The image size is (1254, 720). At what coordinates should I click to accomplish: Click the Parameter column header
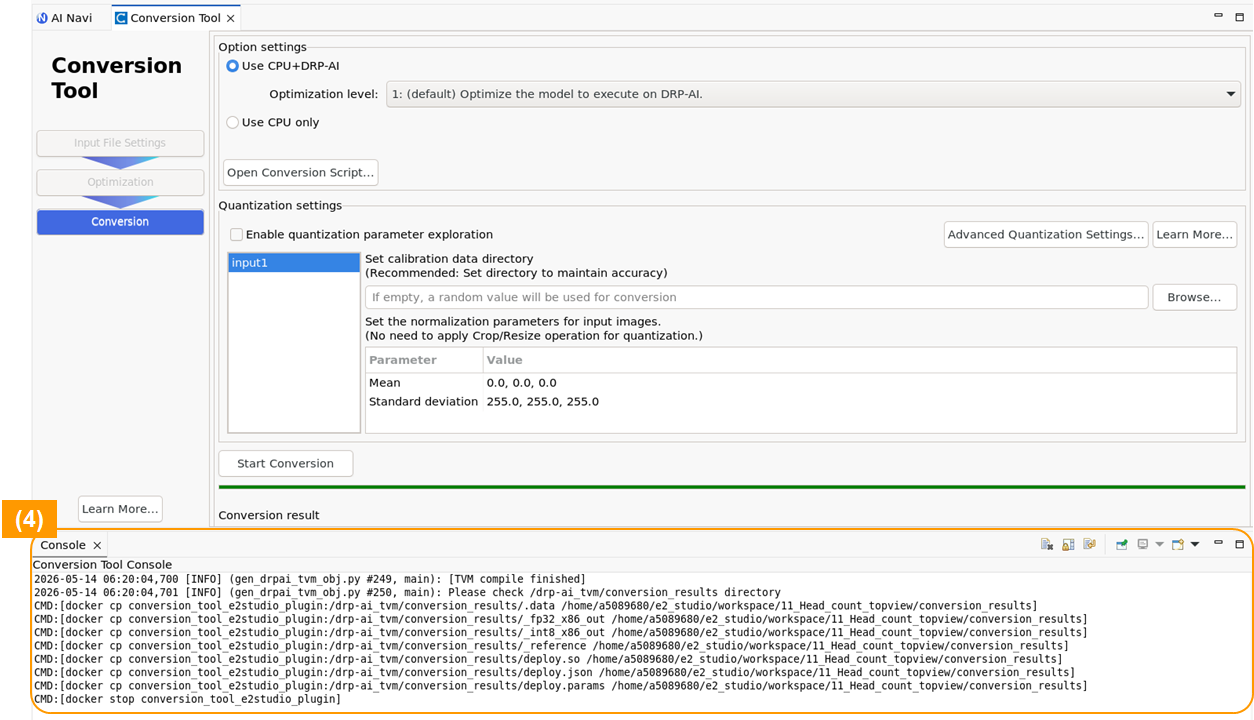click(x=424, y=360)
